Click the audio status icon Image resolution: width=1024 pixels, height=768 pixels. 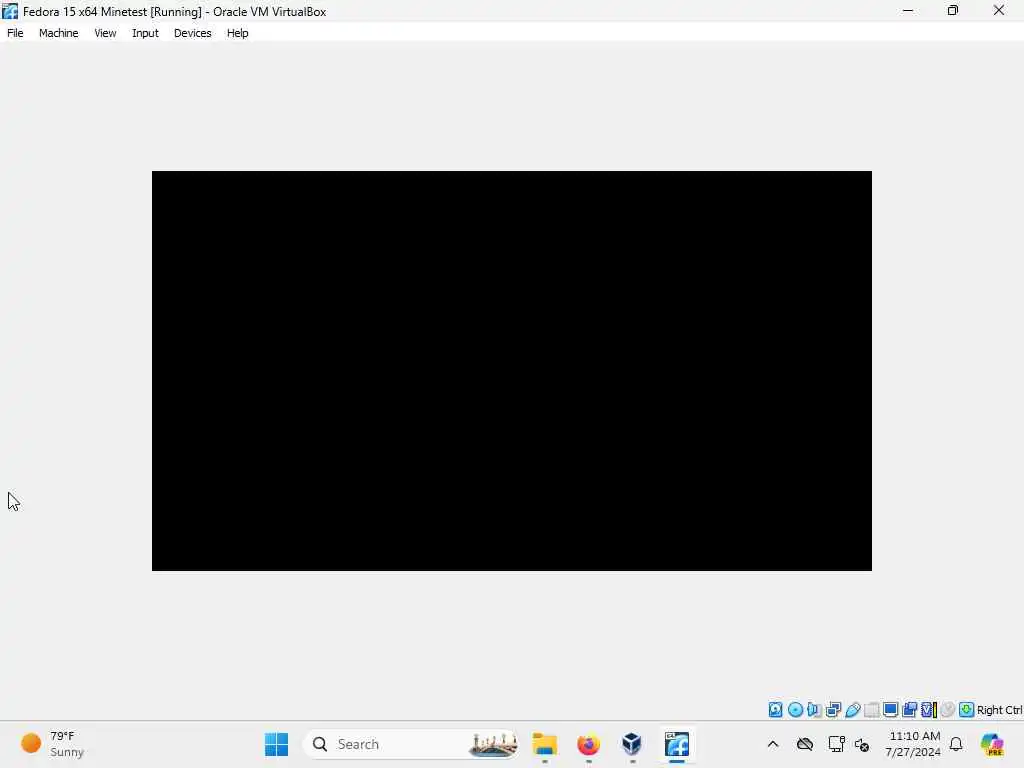(x=814, y=710)
